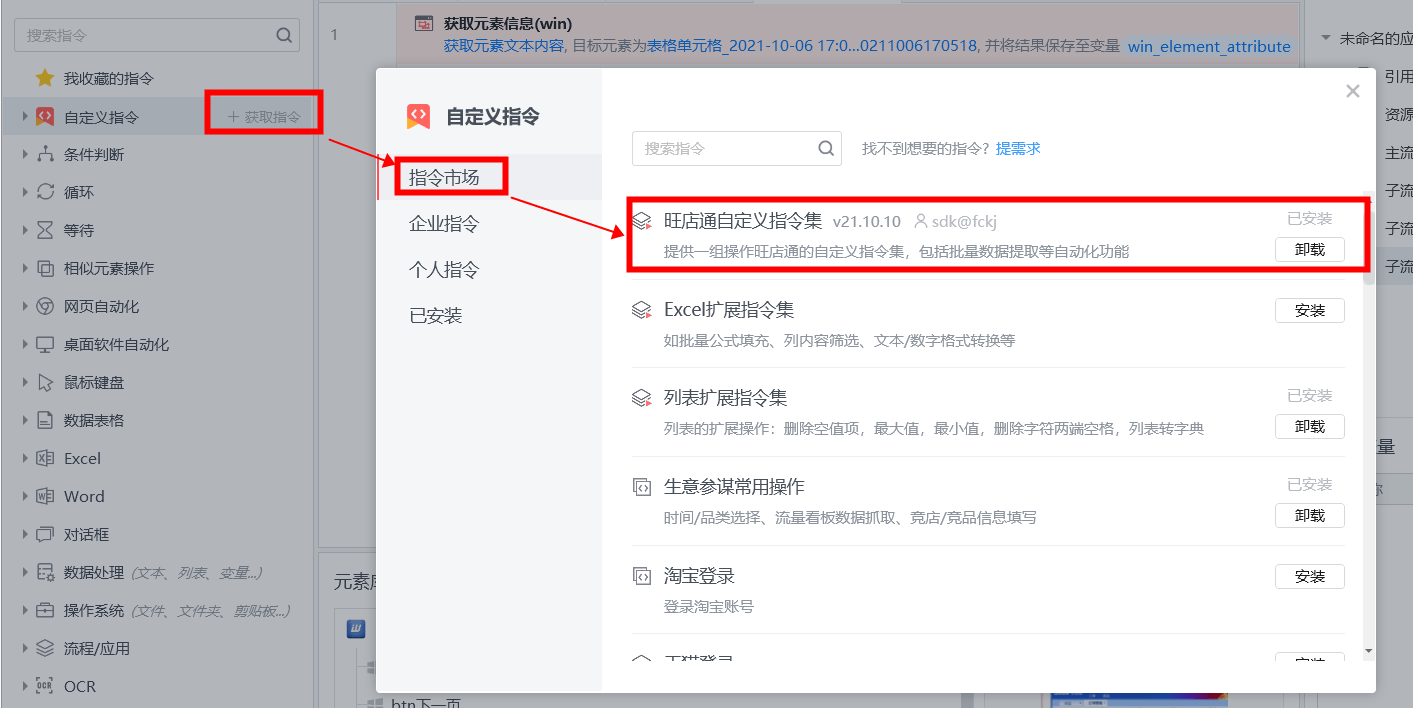Click the 鼠标键盘 cursor icon
This screenshot has width=1413, height=708.
coord(45,382)
